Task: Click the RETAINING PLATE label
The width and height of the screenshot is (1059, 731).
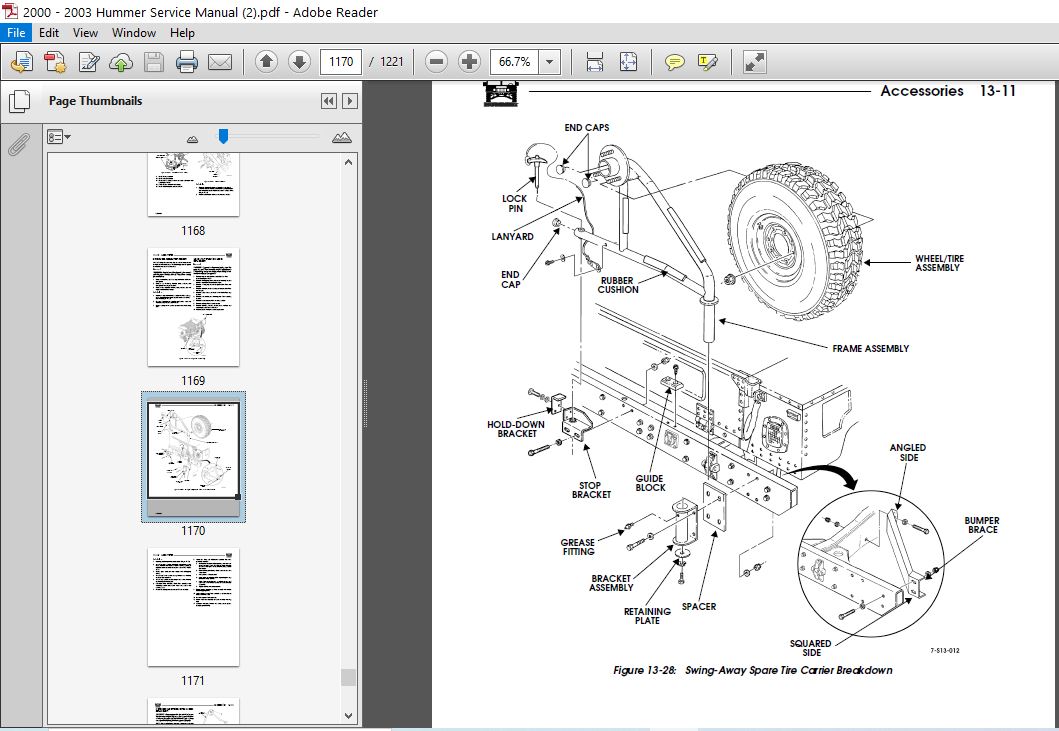Action: tap(647, 615)
